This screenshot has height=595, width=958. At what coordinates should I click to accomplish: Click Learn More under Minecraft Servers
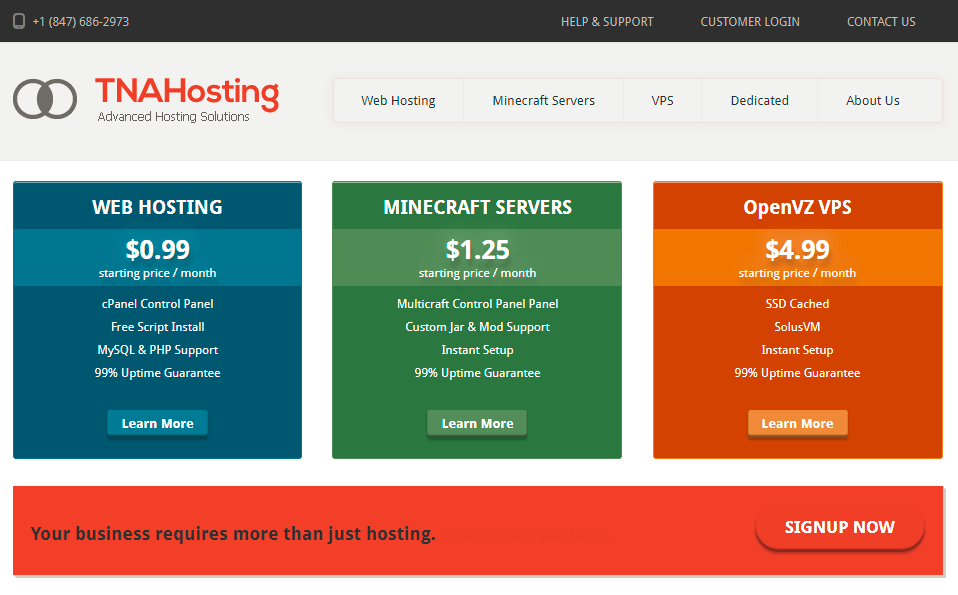pos(477,423)
